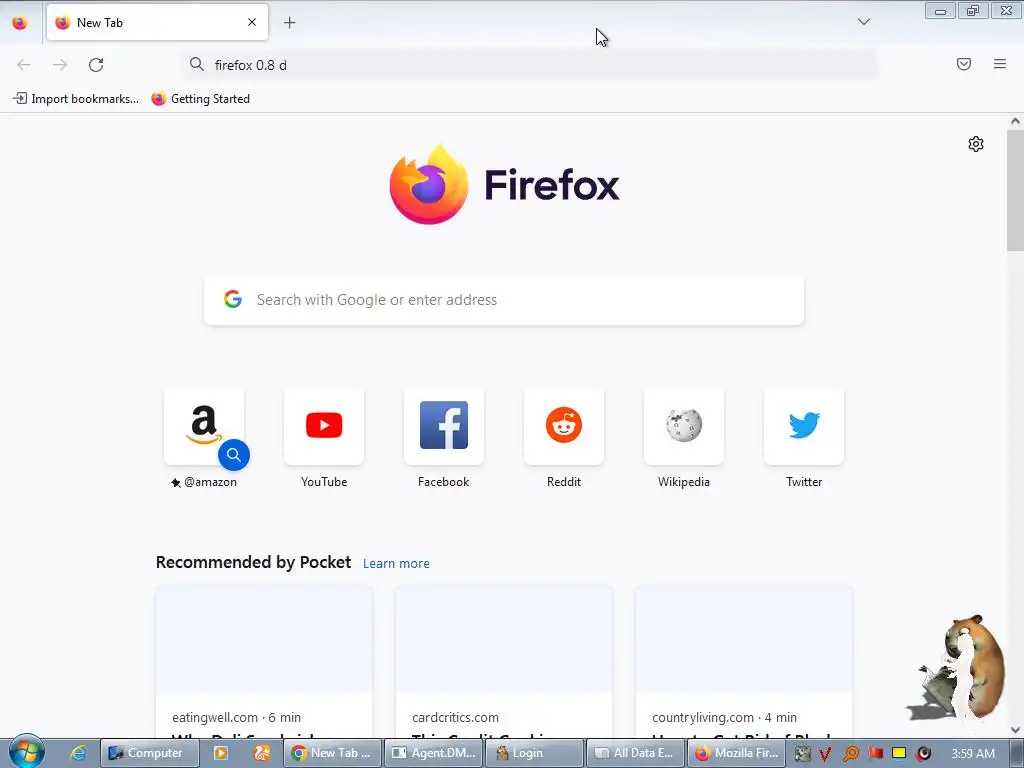Click the orange magnifier tray icon
Image resolution: width=1024 pixels, height=768 pixels.
click(x=850, y=754)
